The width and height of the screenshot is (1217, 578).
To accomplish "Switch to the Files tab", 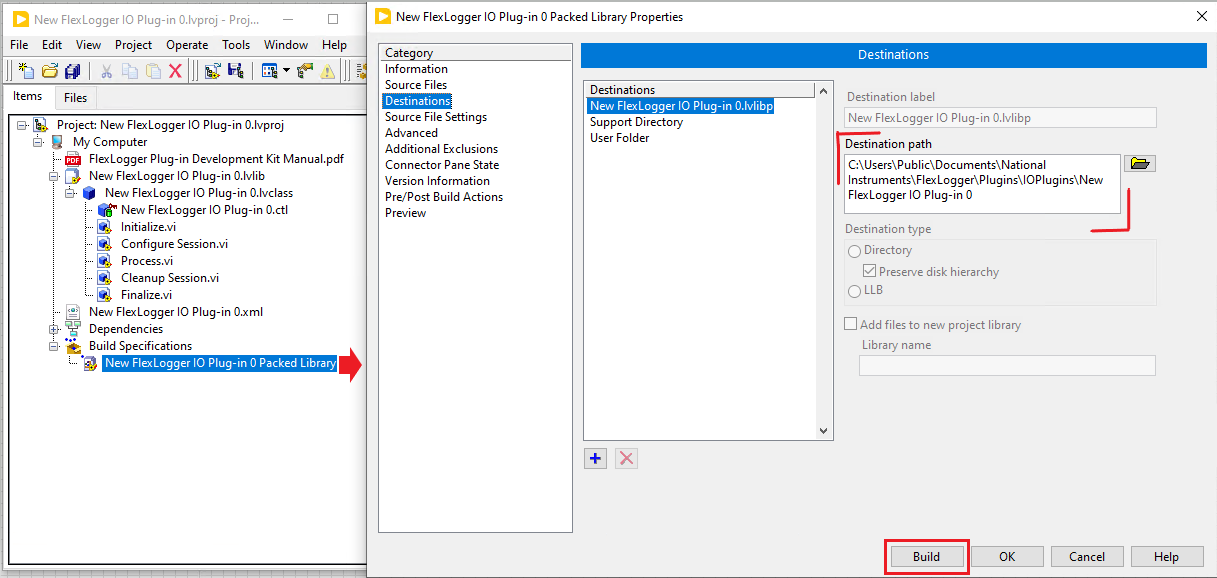I will pos(76,98).
